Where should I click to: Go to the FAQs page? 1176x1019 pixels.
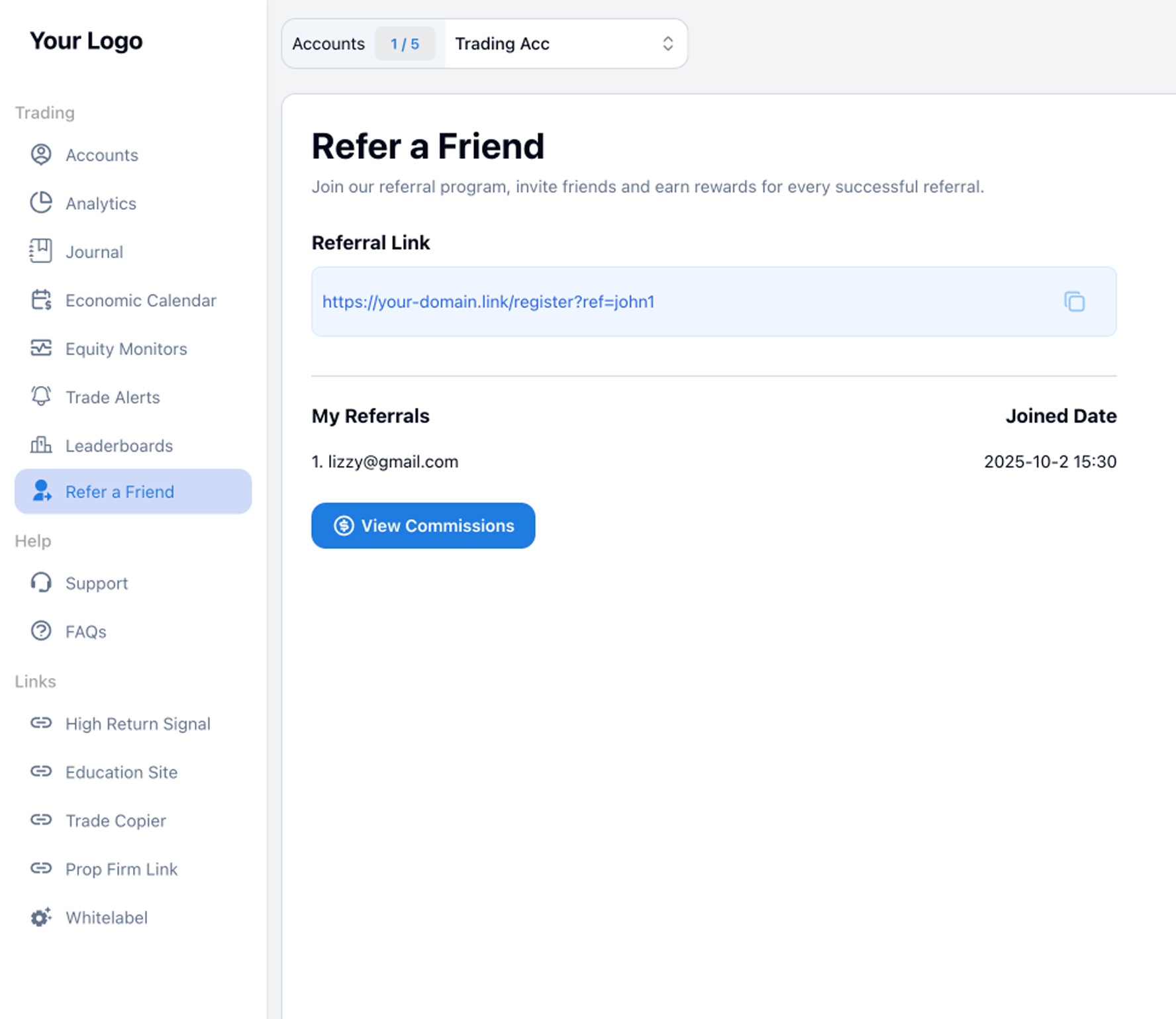[86, 632]
